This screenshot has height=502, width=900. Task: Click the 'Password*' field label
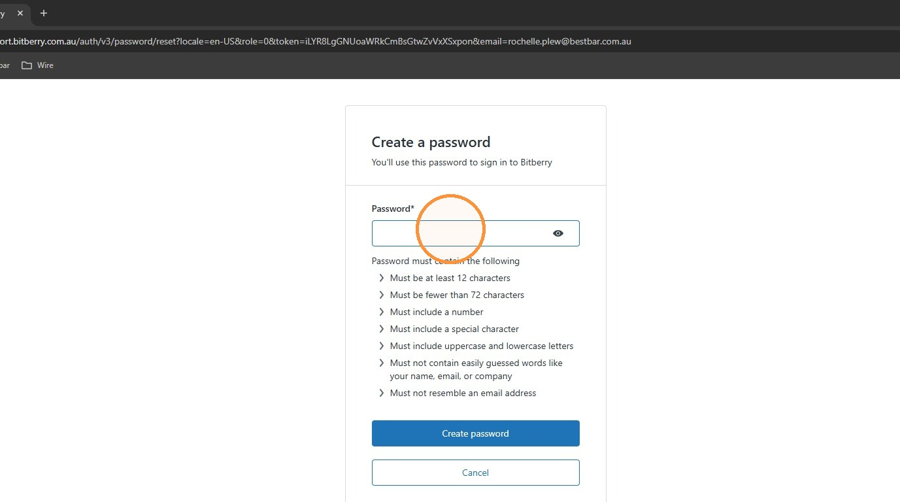click(x=393, y=209)
